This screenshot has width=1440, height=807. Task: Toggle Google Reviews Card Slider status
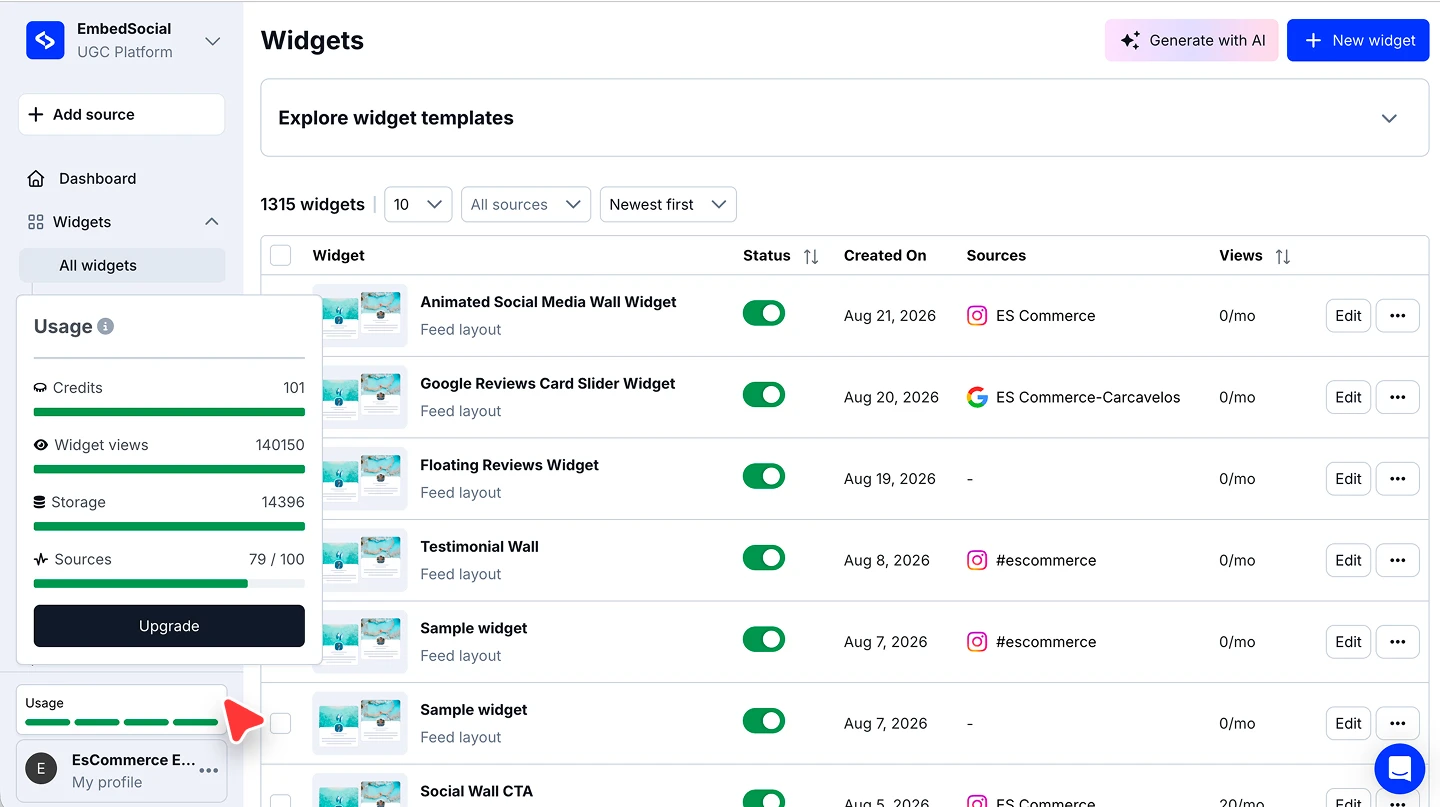click(x=764, y=395)
